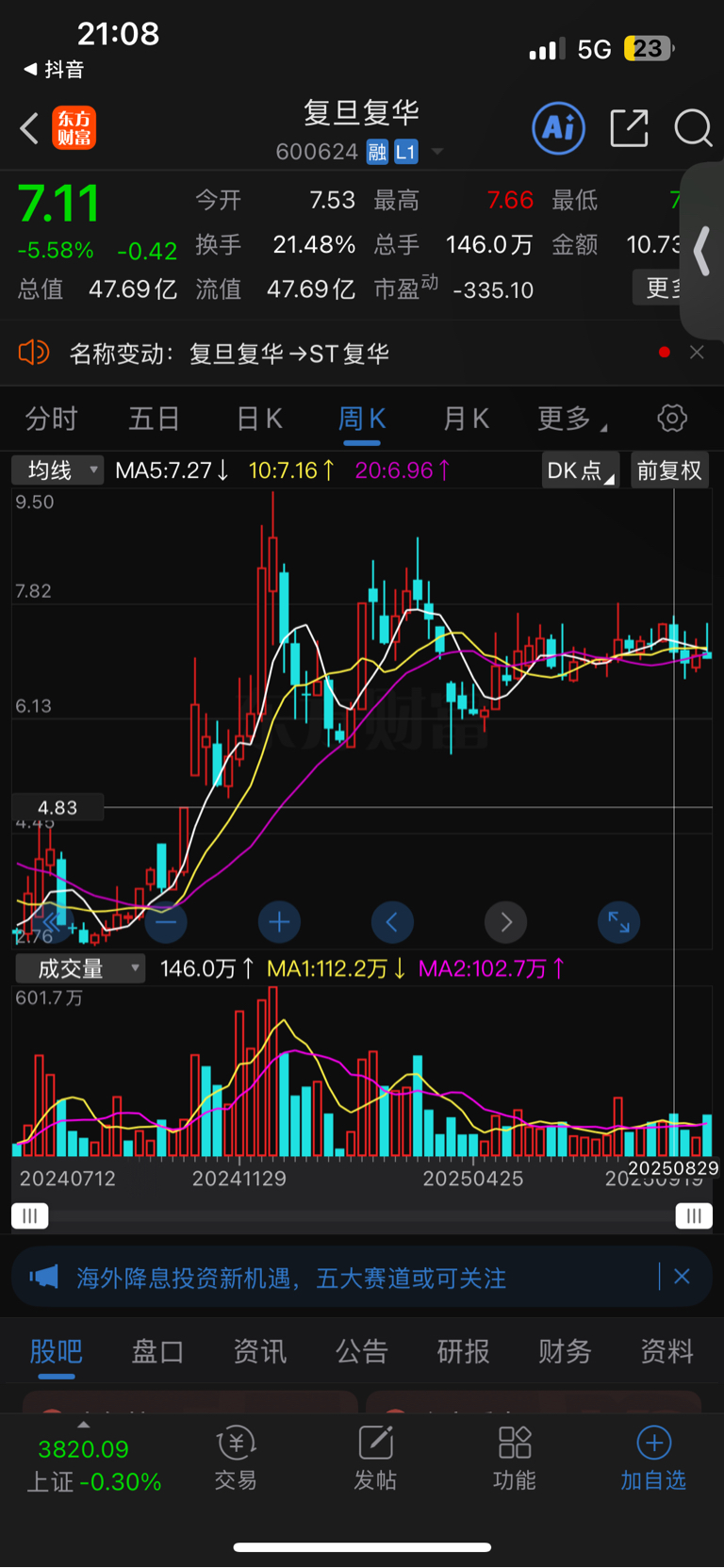Expand stock code 600624 dropdown arrow

[x=437, y=152]
